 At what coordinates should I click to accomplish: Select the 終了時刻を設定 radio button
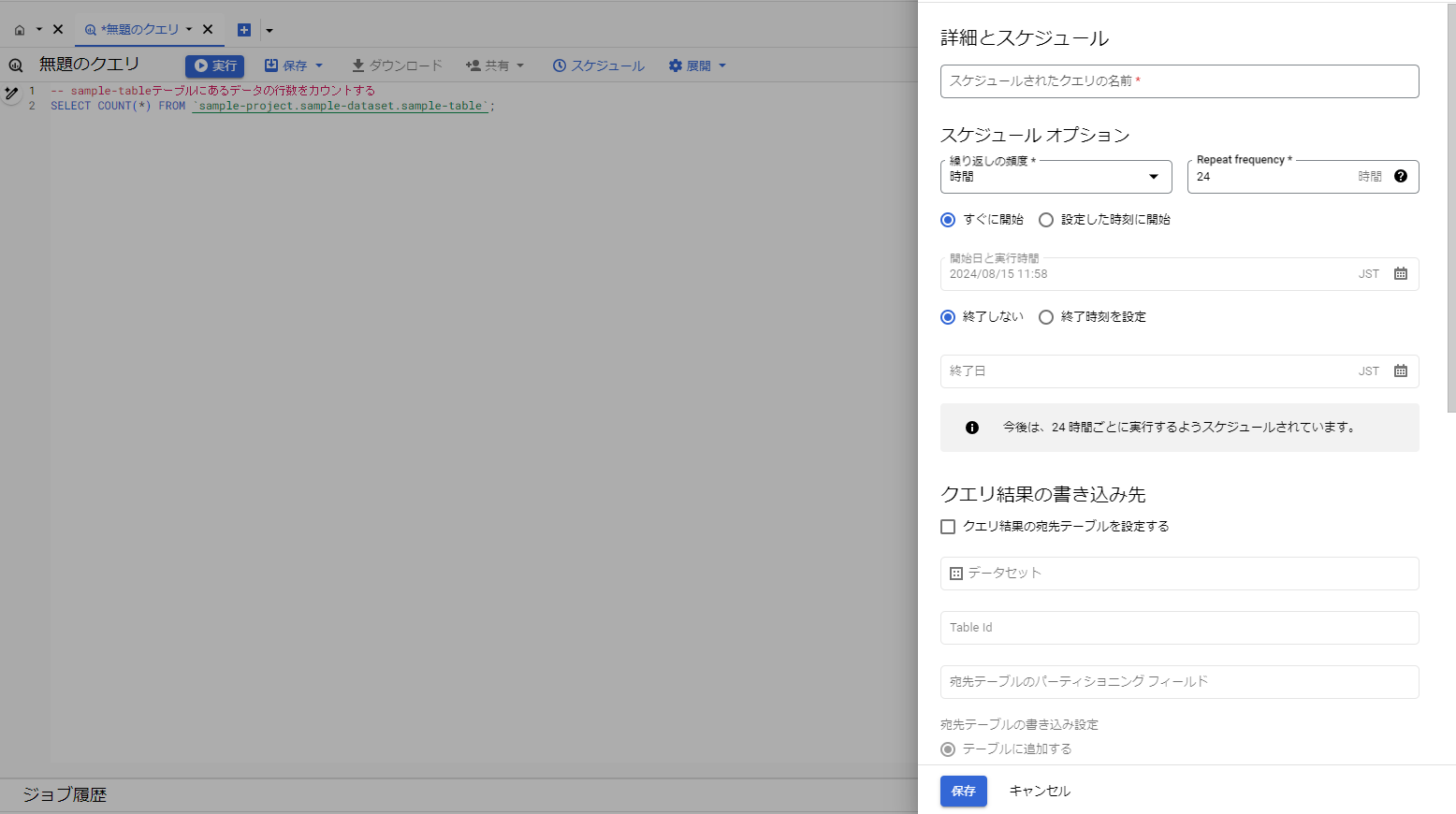1046,317
